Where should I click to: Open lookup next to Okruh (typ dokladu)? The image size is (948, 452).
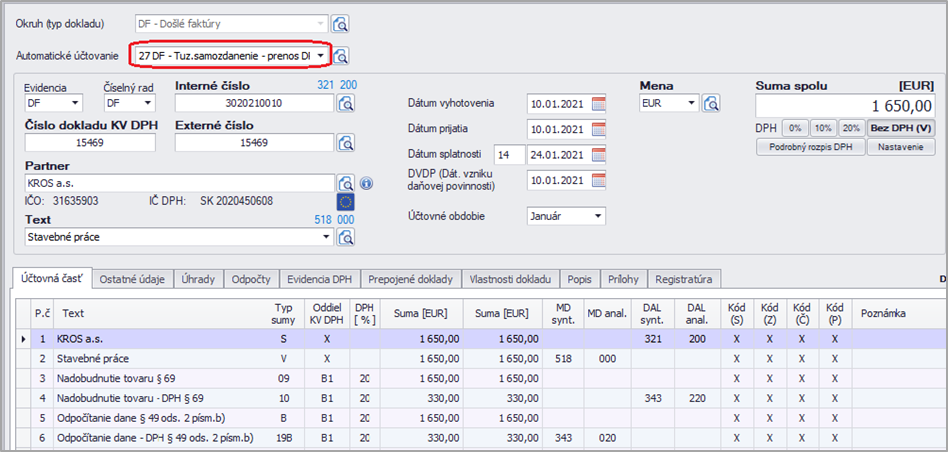(x=340, y=24)
